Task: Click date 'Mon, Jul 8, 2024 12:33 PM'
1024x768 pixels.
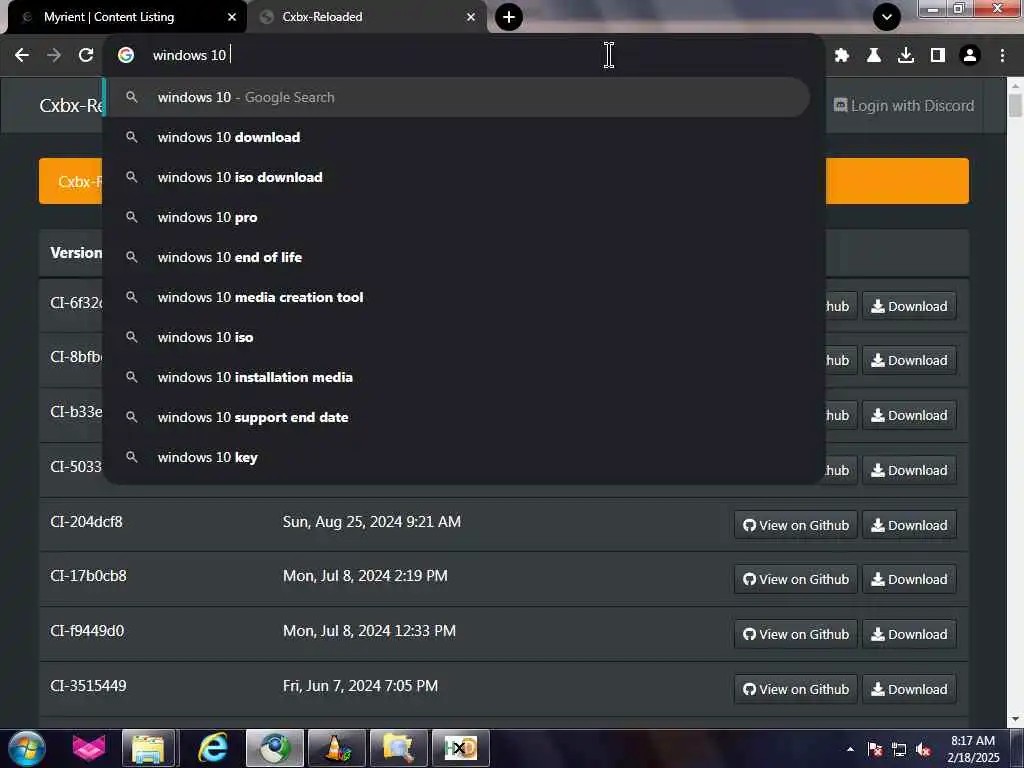Action: point(369,631)
